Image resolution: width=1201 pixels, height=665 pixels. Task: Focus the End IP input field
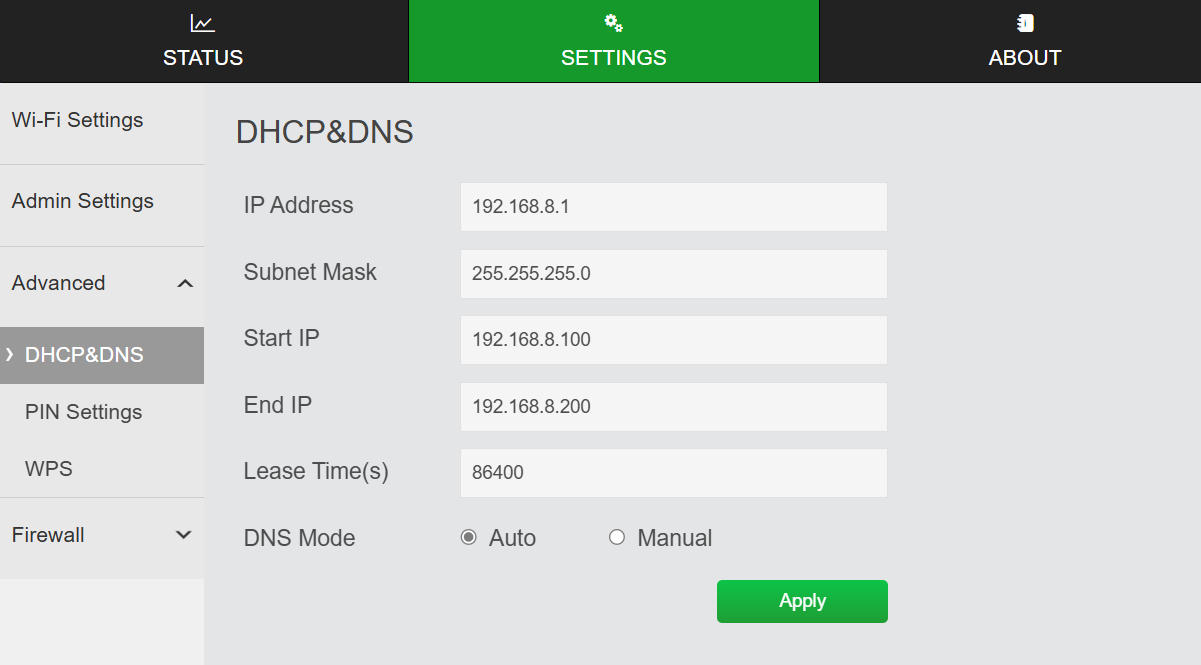673,407
